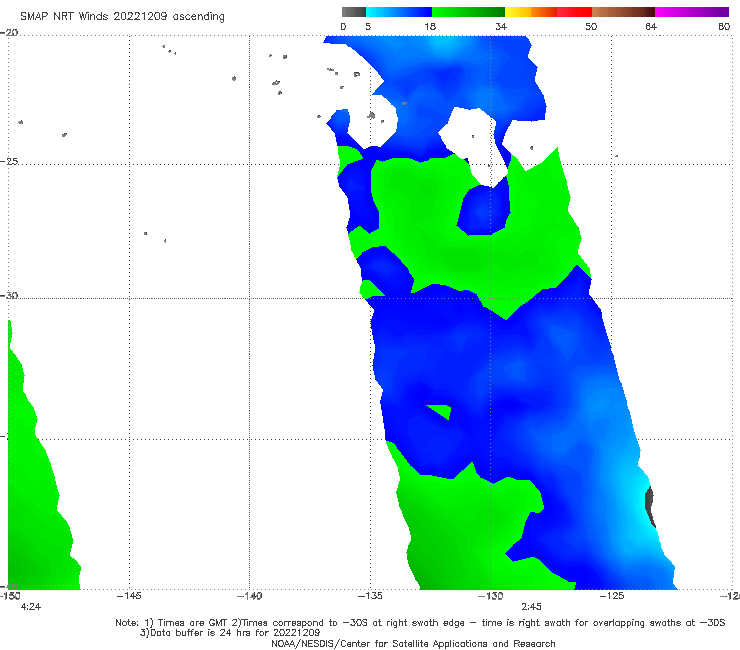
Task: Click swath time label '2:45'
Action: (x=531, y=607)
